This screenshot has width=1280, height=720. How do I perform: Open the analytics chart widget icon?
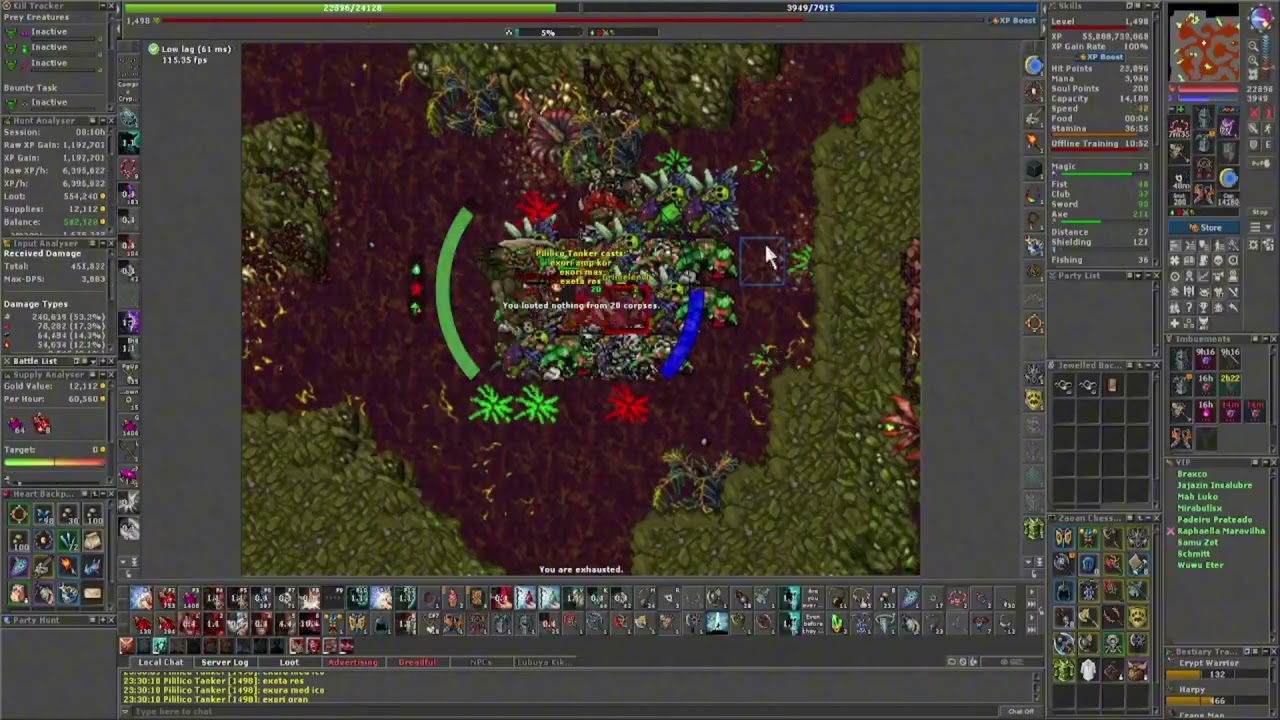(x=1203, y=276)
